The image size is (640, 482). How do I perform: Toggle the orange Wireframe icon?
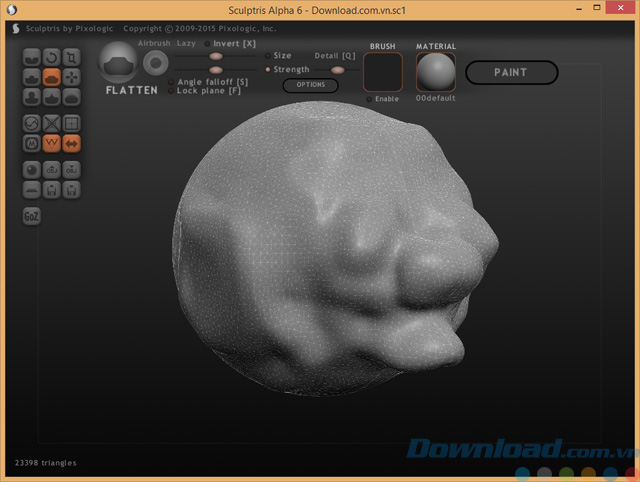(51, 143)
